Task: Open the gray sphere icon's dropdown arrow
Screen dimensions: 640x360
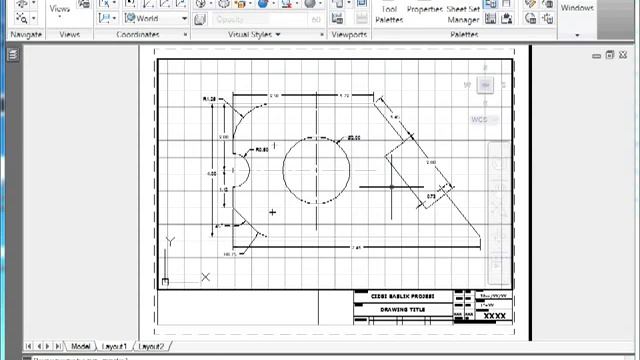Action: click(320, 4)
